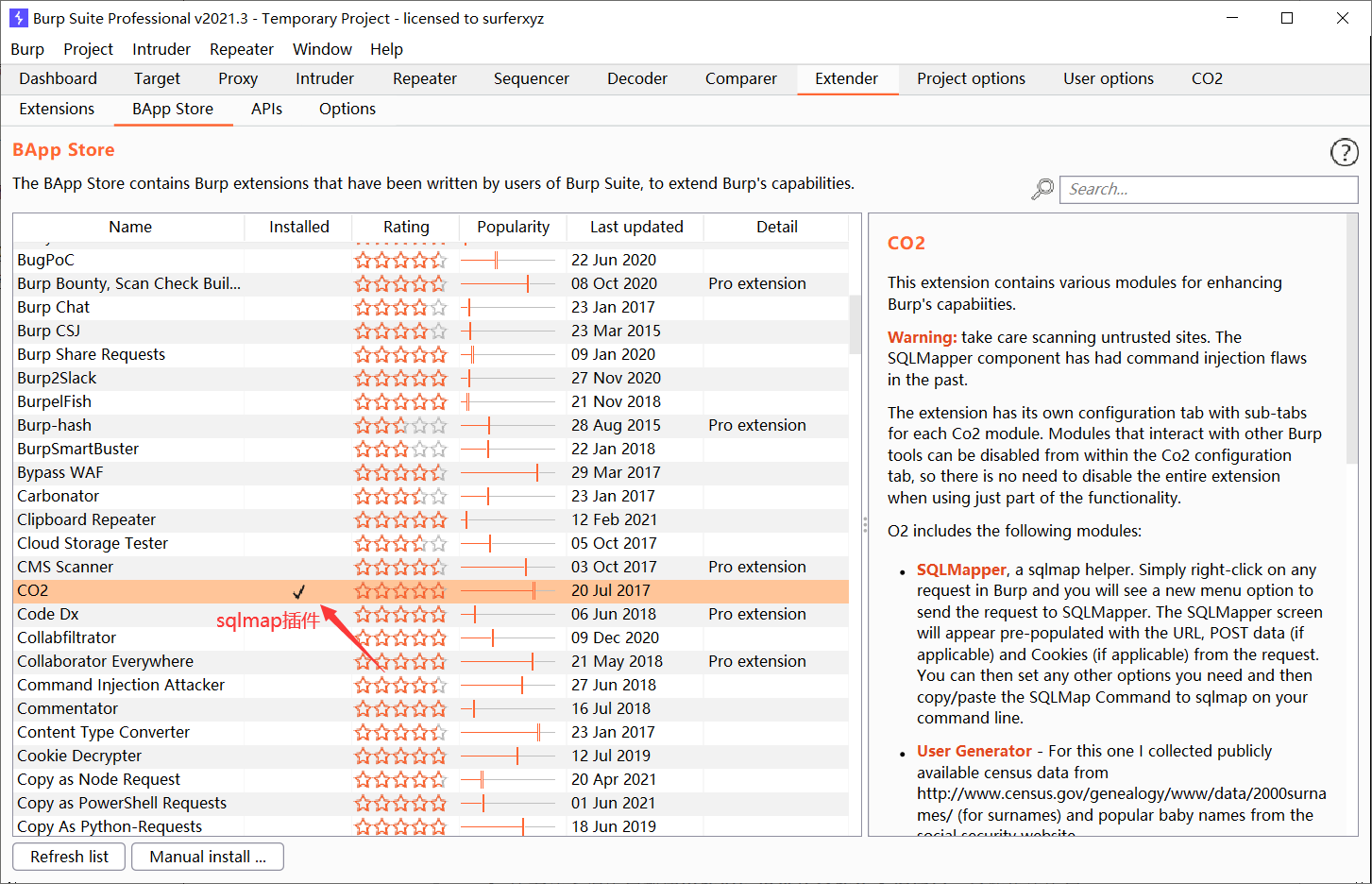The image size is (1372, 884).
Task: Select the BApp Store sub-tab
Action: [x=173, y=109]
